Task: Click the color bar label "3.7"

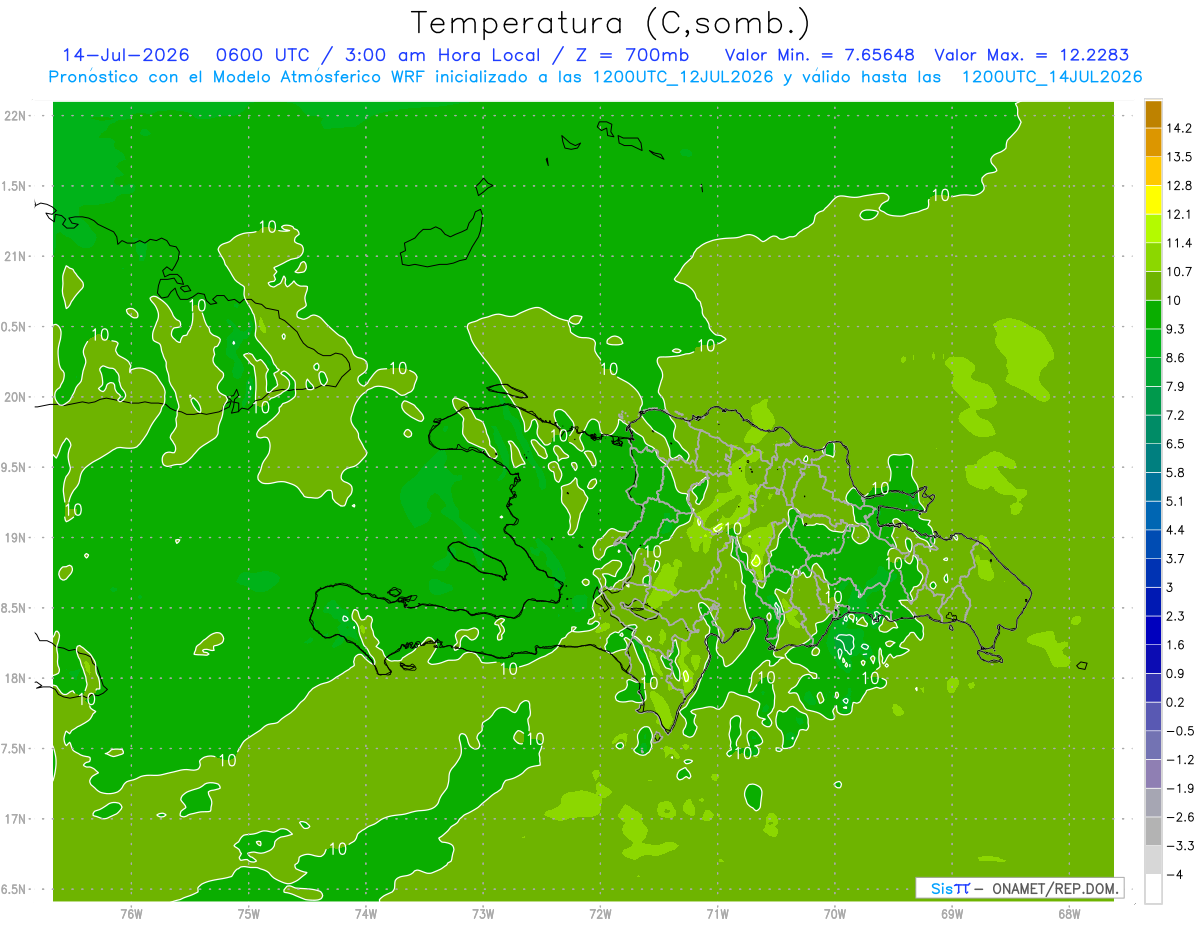Action: point(1175,558)
